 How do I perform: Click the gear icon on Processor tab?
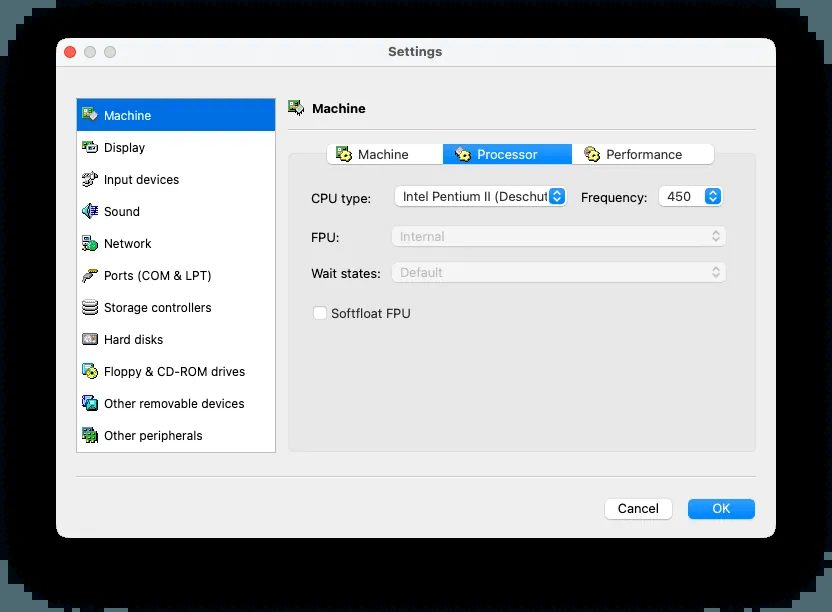[463, 154]
